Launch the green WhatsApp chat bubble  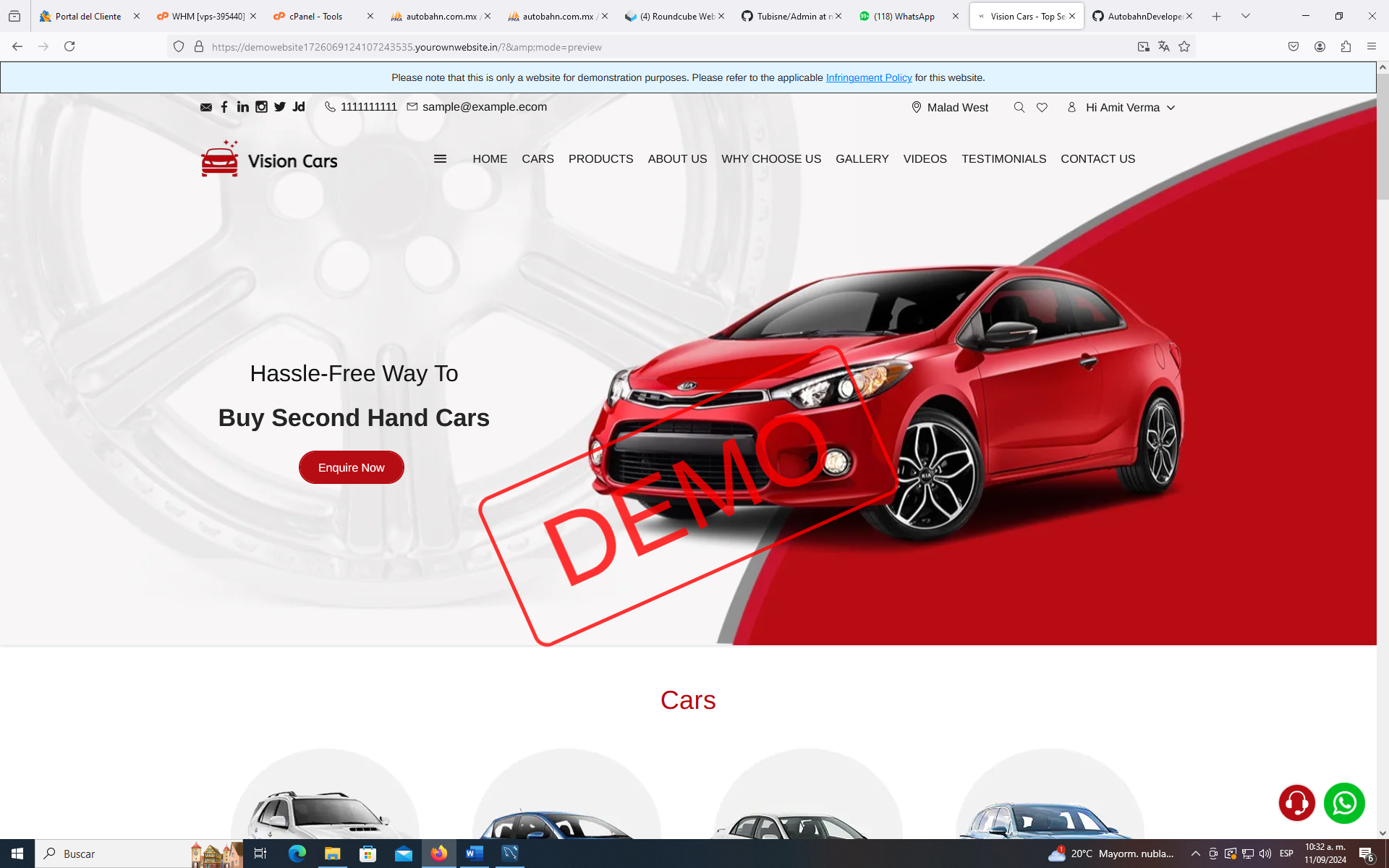1343,803
